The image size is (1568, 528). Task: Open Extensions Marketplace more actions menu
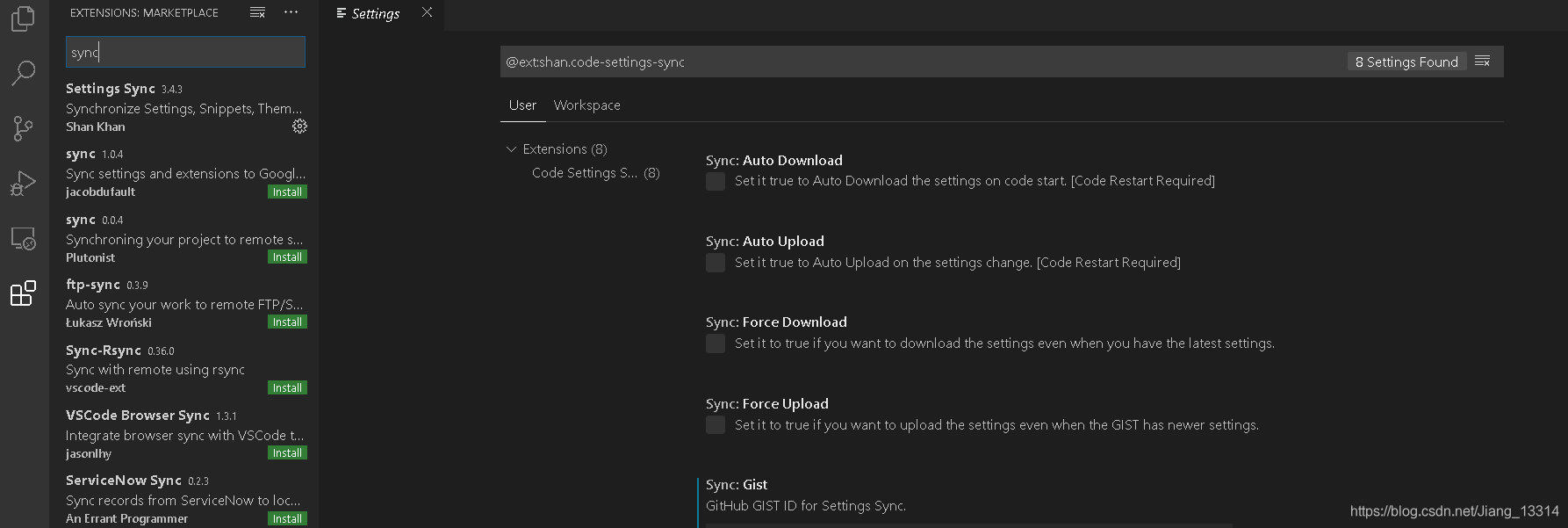(291, 12)
